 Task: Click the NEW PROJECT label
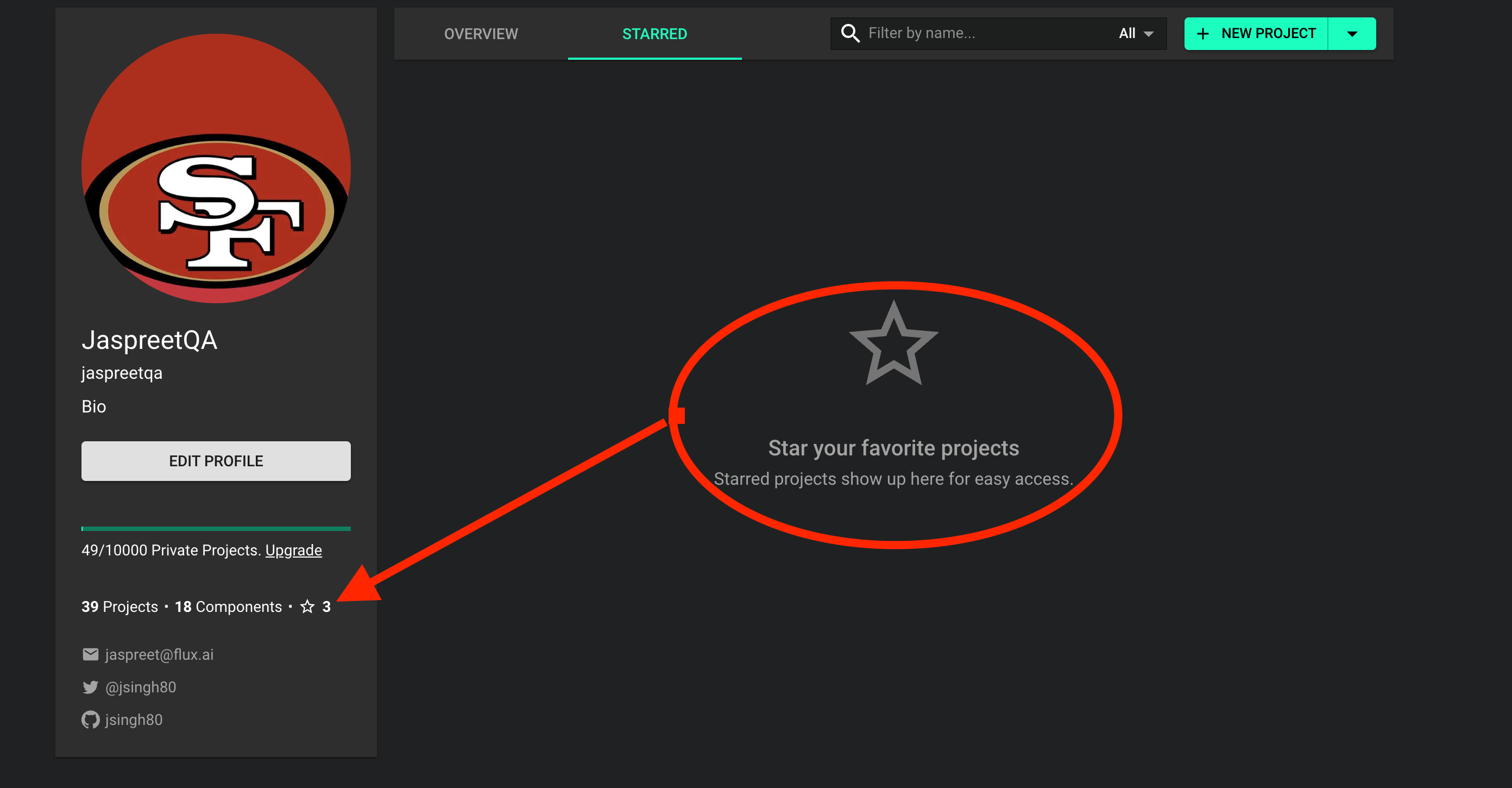point(1268,34)
